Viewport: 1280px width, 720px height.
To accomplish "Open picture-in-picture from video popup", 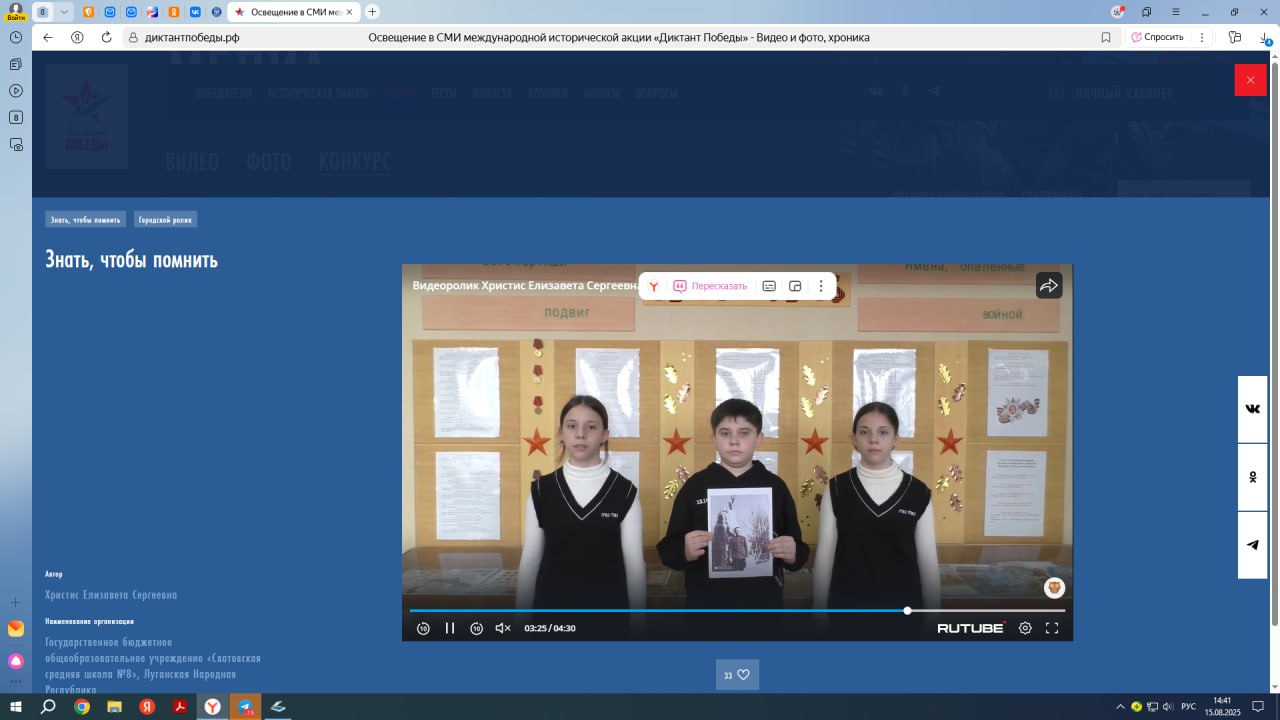I will pos(795,286).
